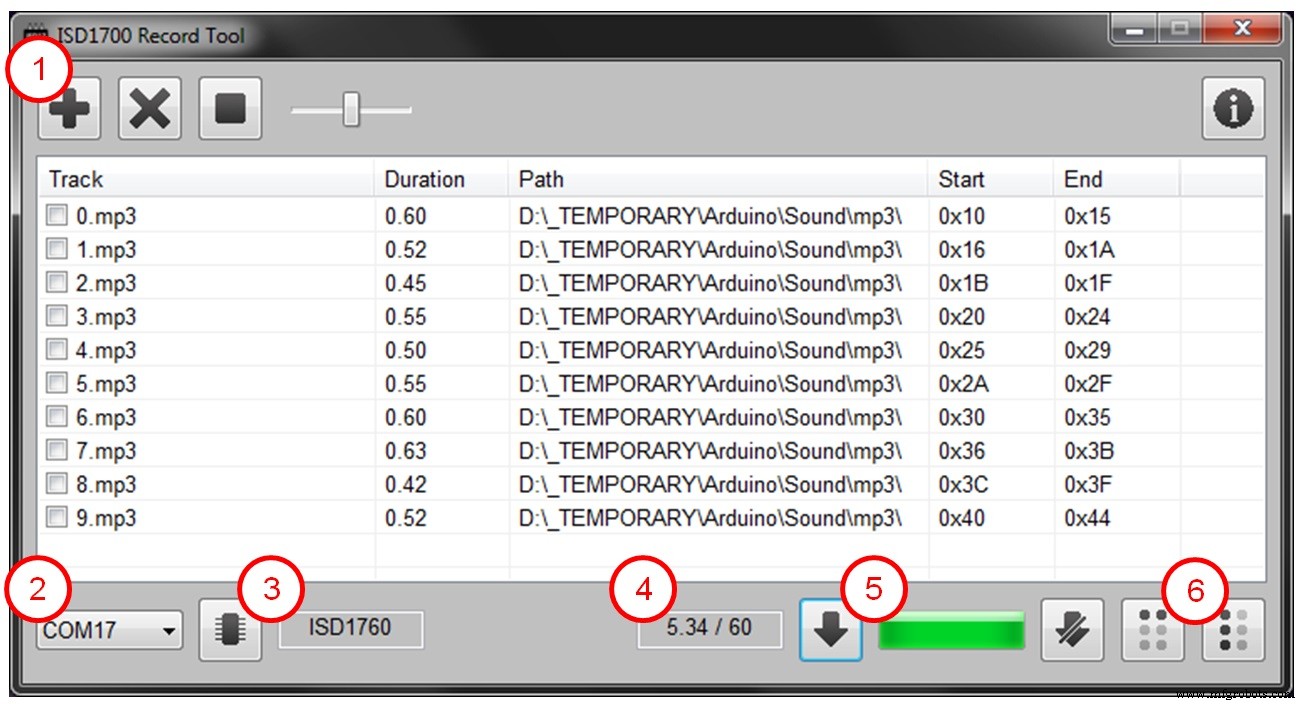Stop audio playback
The height and width of the screenshot is (704, 1305).
click(x=230, y=108)
